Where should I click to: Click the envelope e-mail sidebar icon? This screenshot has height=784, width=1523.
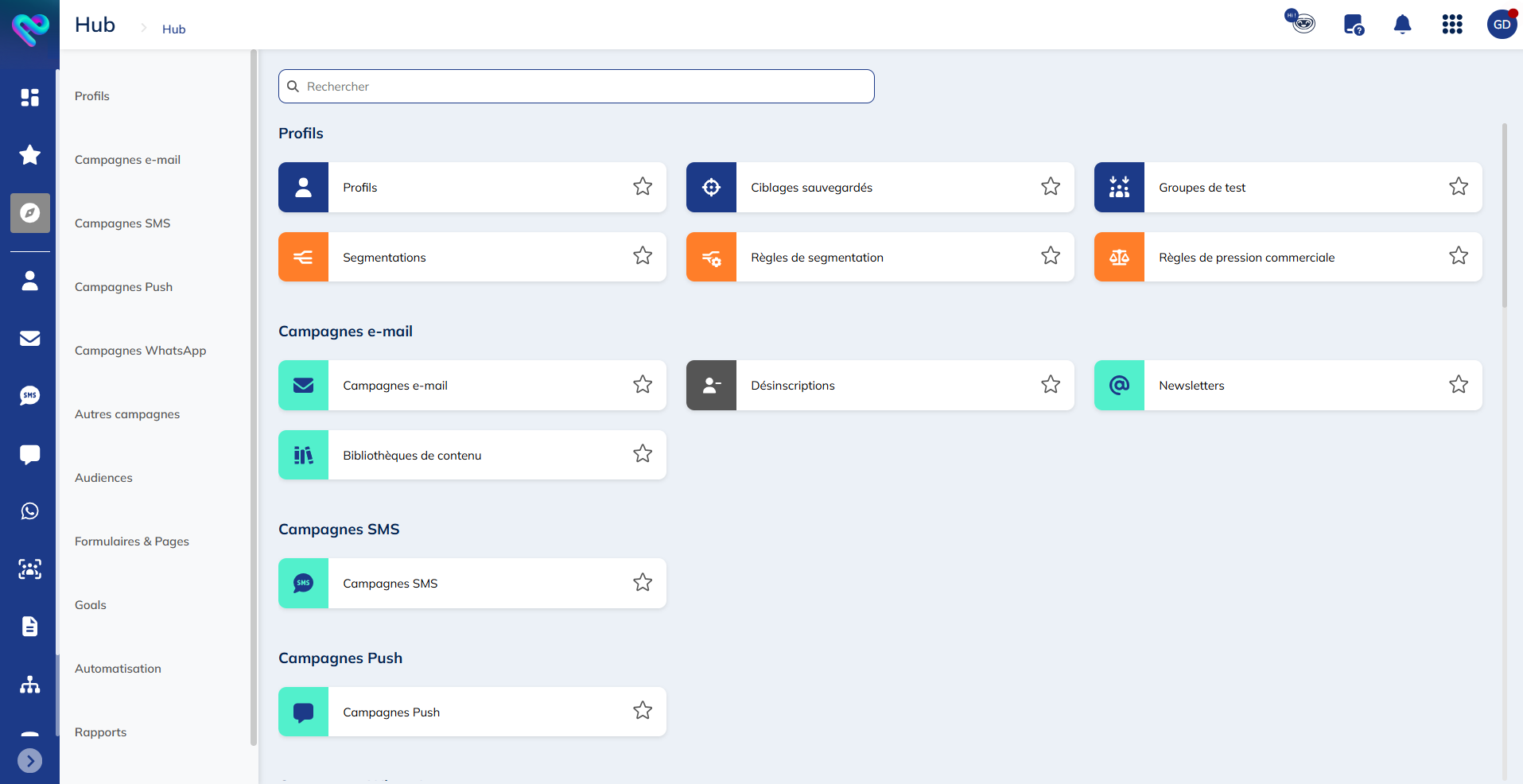tap(29, 338)
